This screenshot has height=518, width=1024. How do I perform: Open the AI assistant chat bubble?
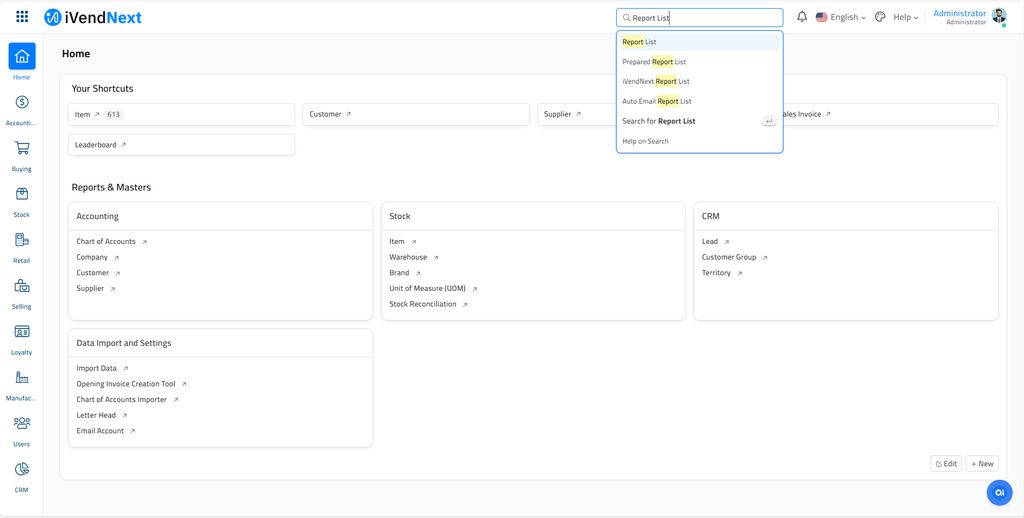(999, 493)
